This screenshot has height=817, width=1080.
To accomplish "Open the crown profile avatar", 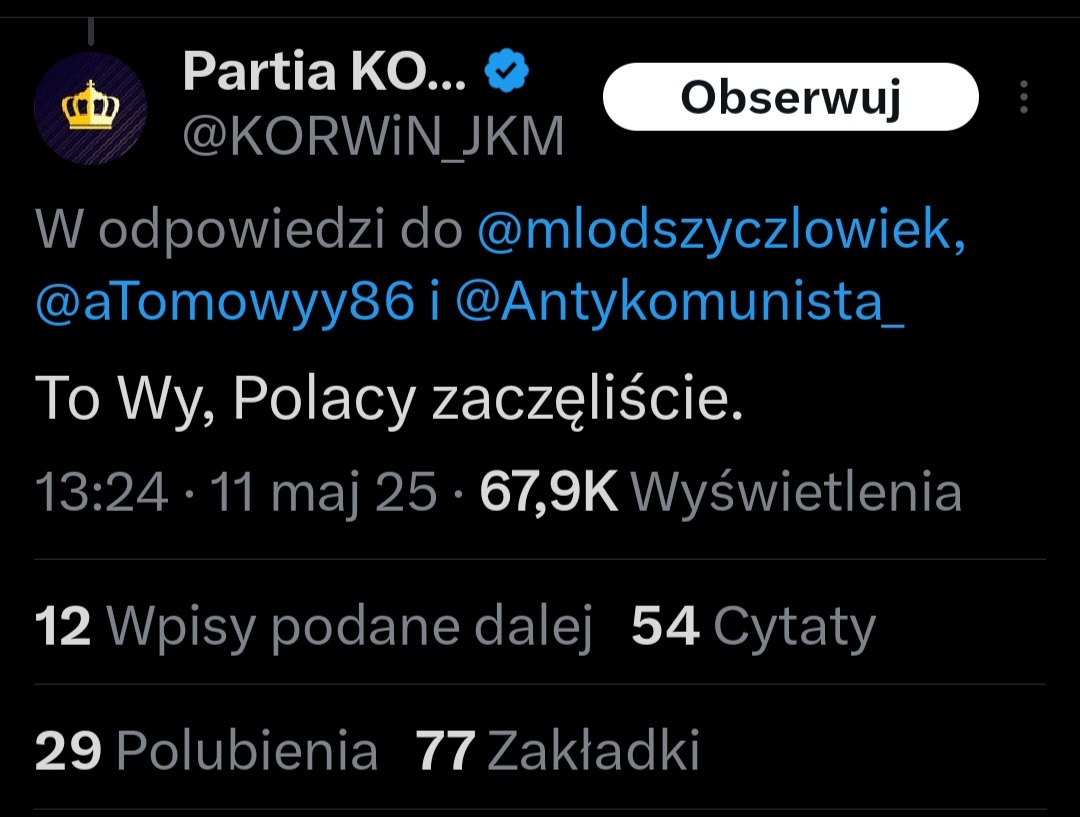I will (x=90, y=108).
